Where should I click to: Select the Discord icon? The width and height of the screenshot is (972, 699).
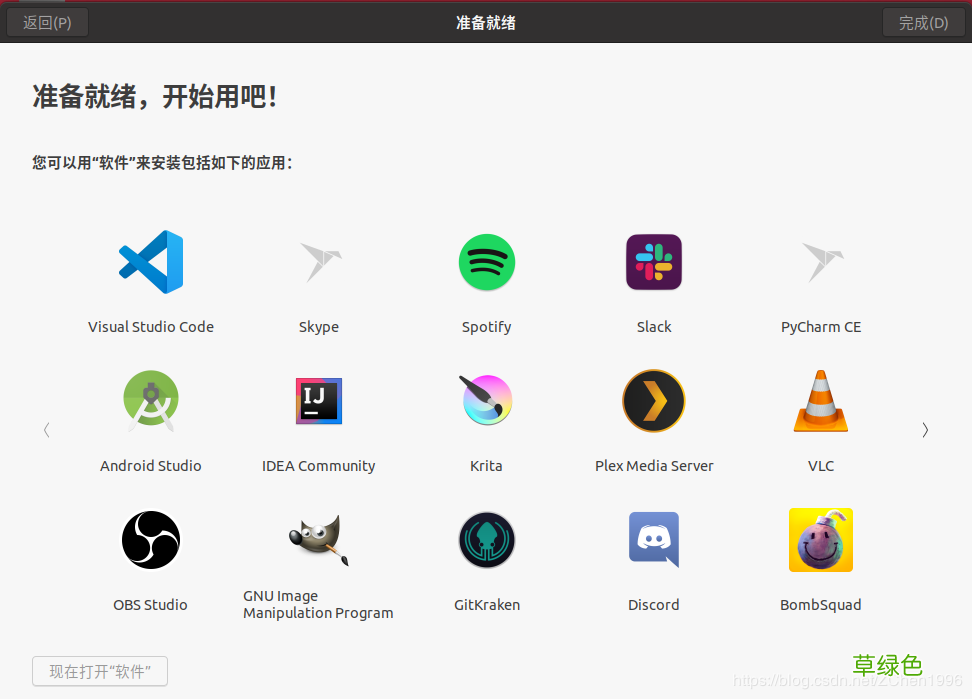click(x=653, y=540)
